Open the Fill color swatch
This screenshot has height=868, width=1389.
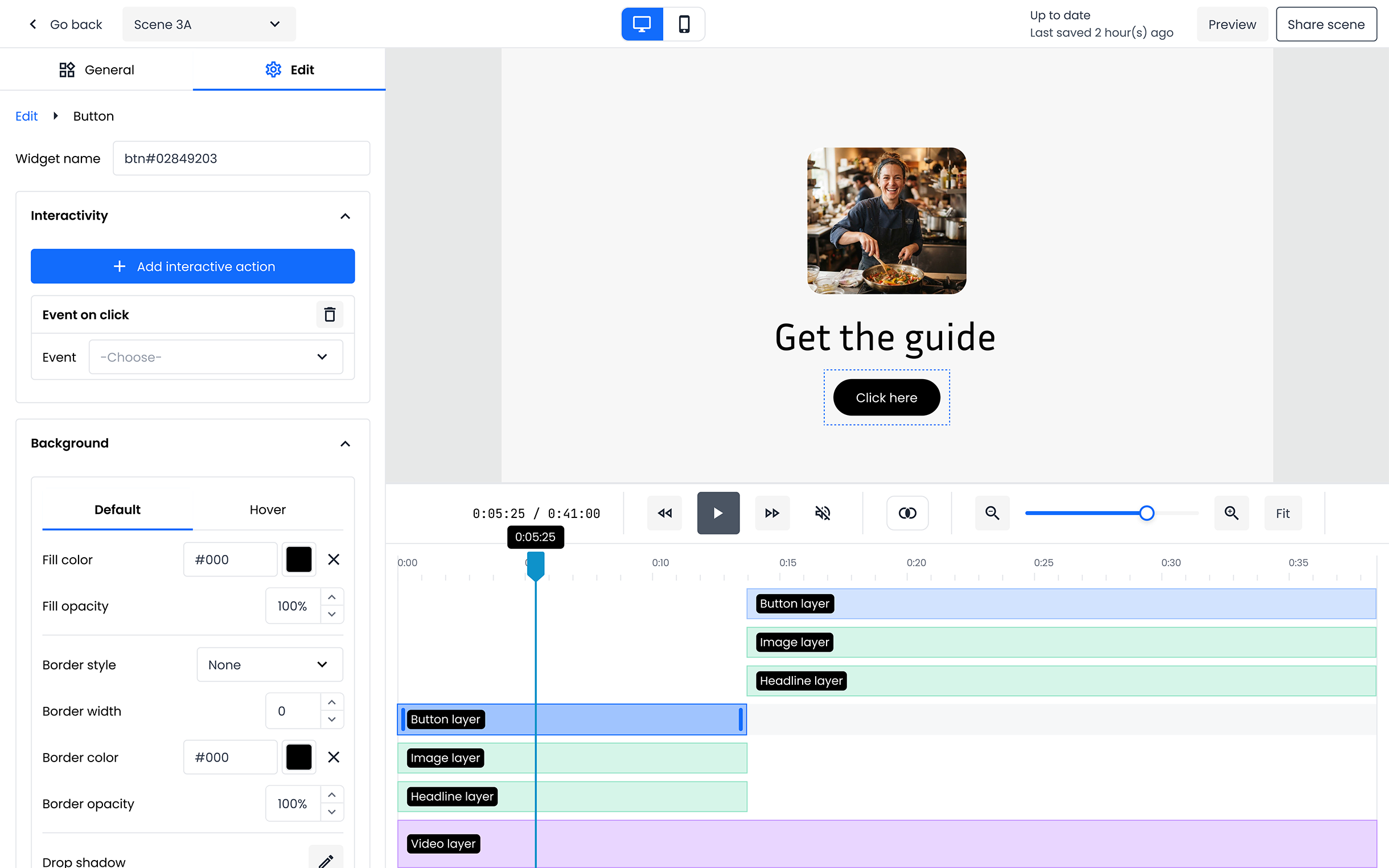298,559
